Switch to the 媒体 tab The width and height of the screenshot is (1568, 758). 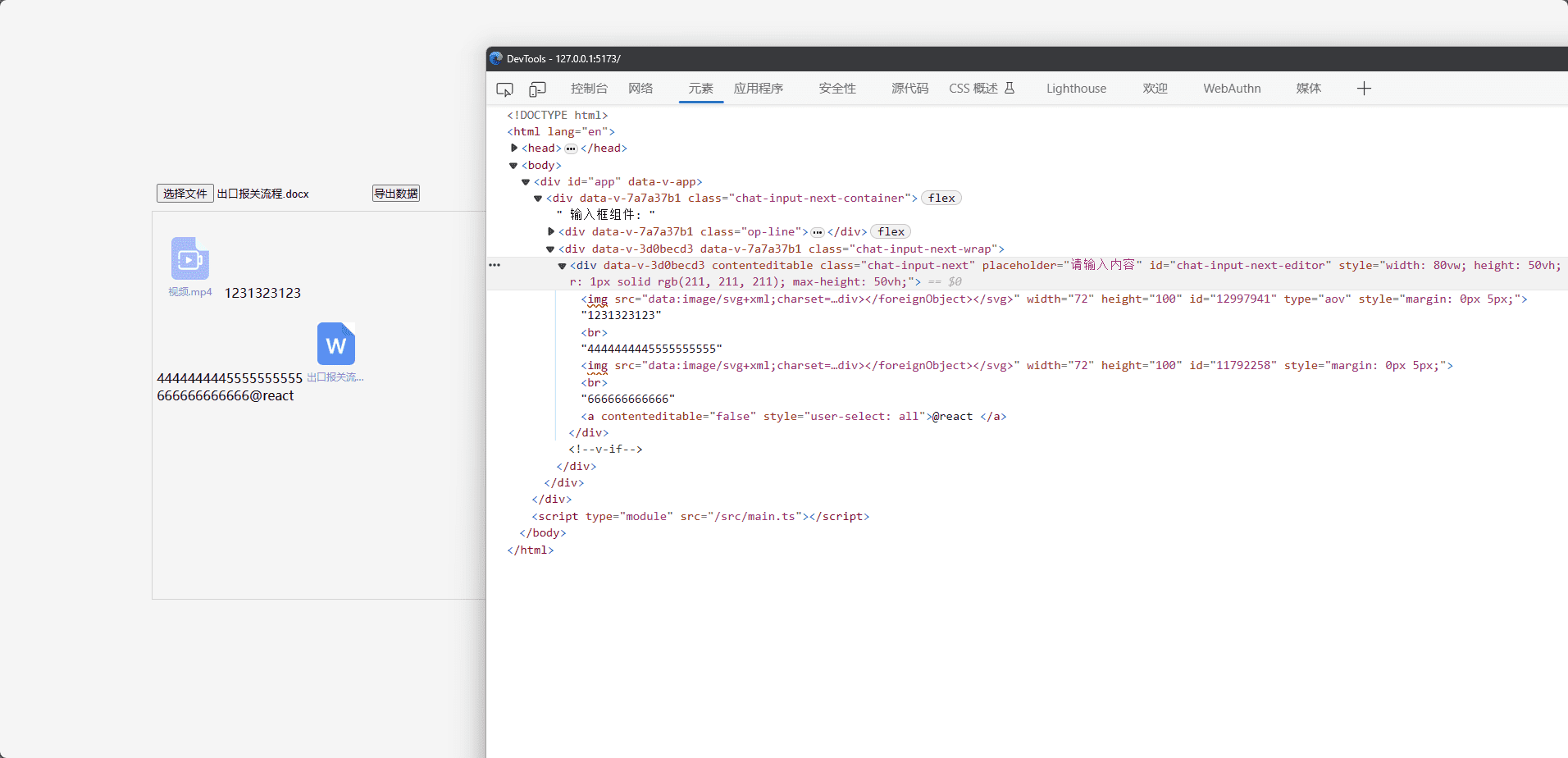point(1309,89)
